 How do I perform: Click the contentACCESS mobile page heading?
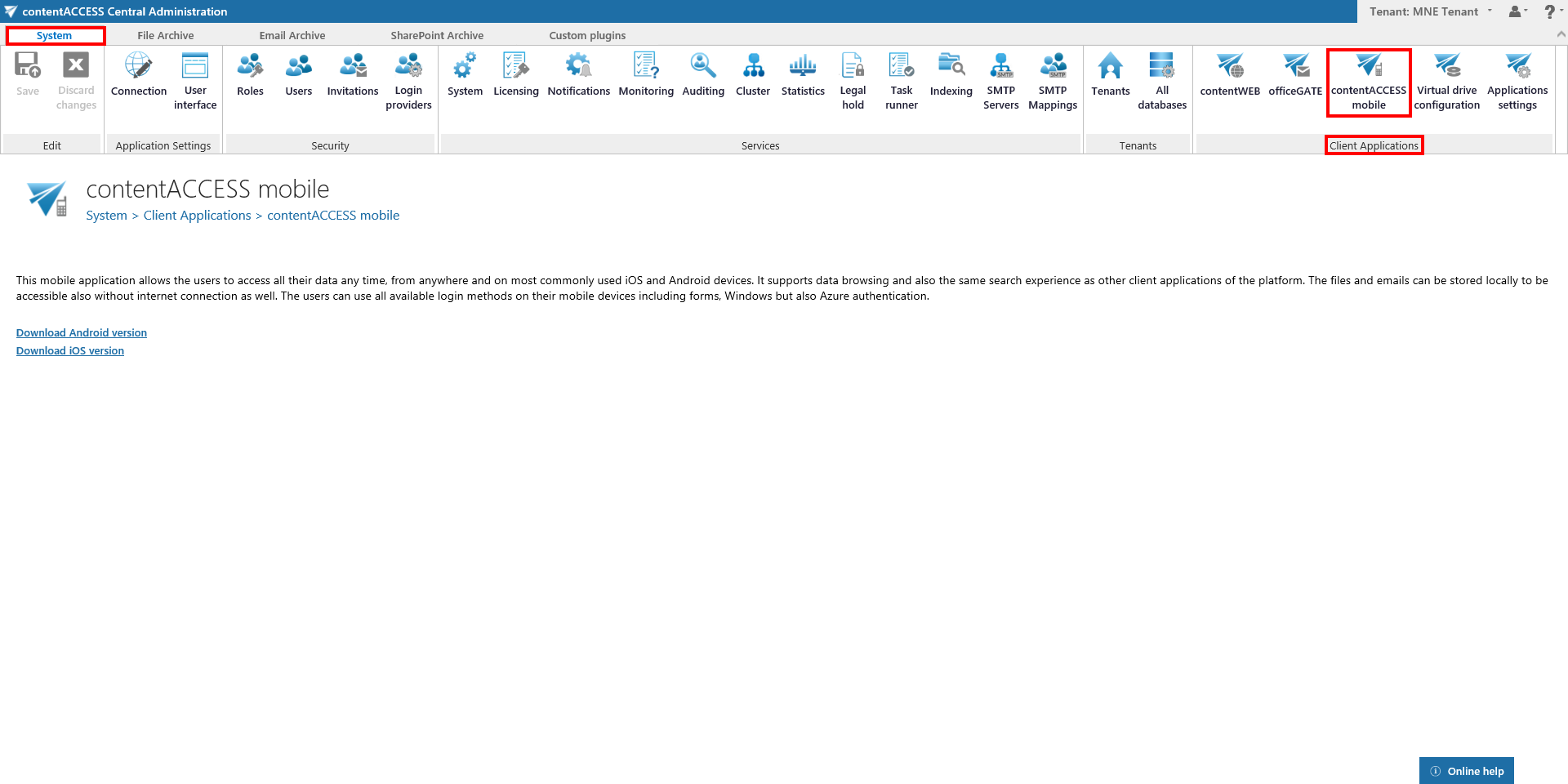coord(207,189)
